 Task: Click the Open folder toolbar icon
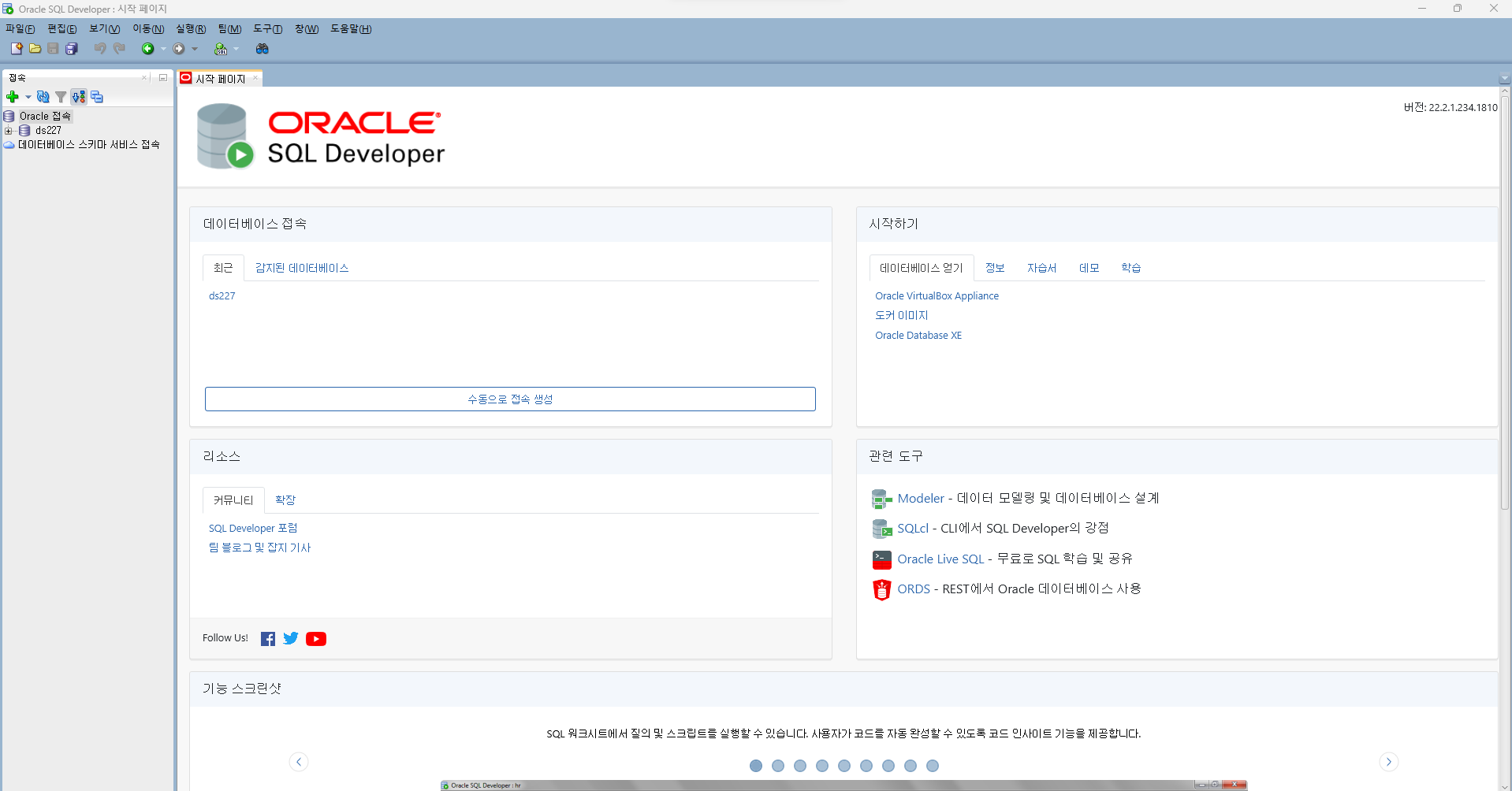pos(35,49)
